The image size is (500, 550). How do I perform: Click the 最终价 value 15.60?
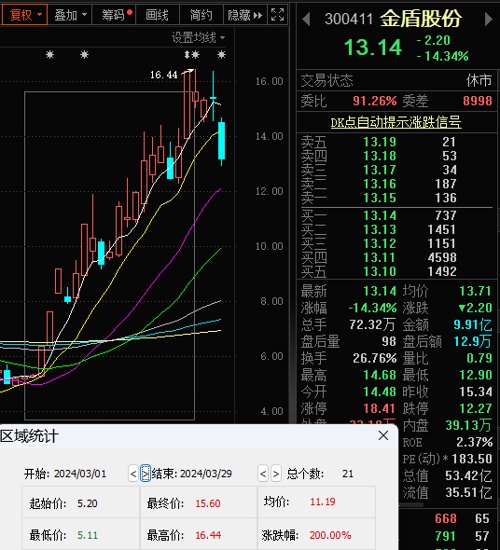(x=208, y=504)
